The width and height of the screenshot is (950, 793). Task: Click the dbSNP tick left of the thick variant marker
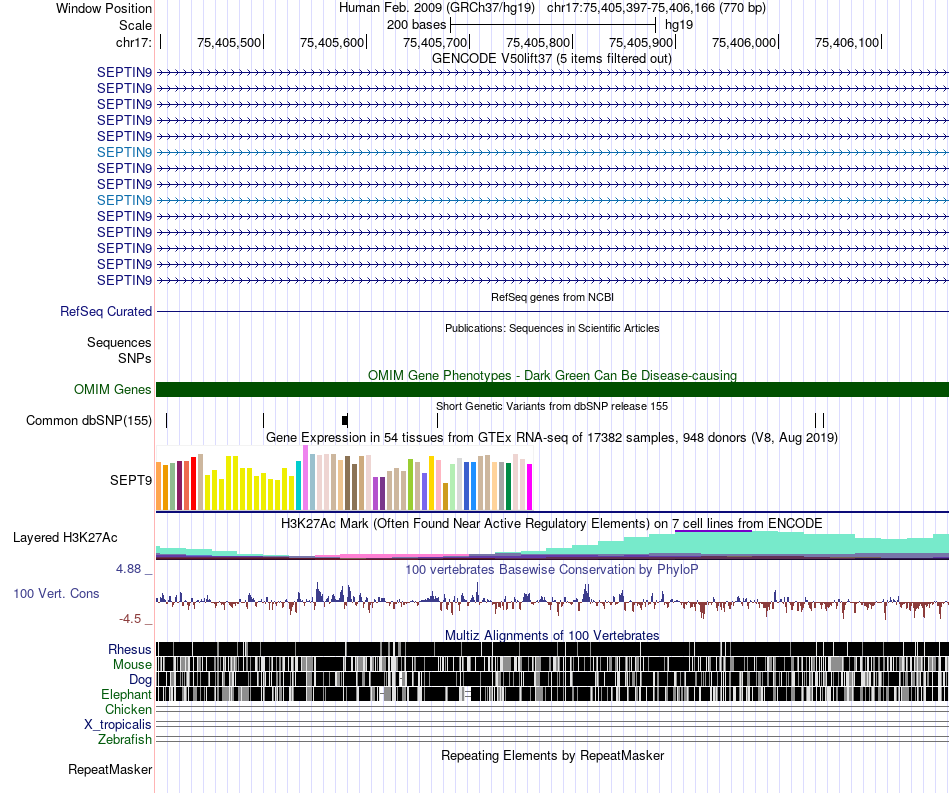(264, 420)
